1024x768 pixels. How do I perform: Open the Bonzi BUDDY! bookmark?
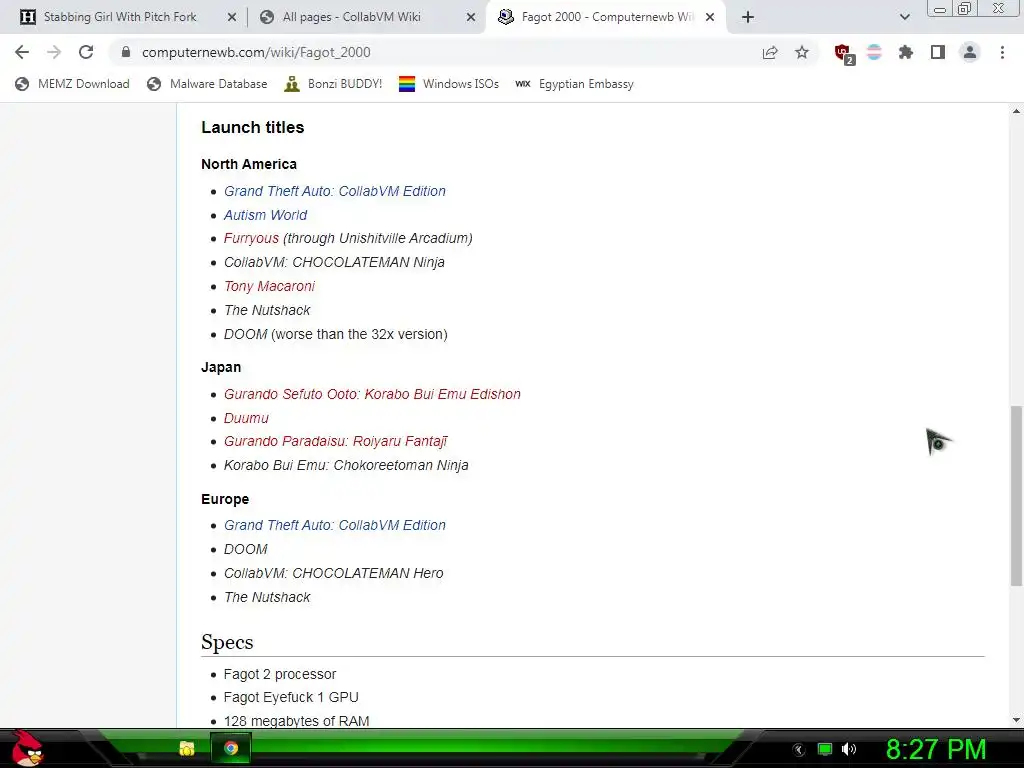coord(333,84)
